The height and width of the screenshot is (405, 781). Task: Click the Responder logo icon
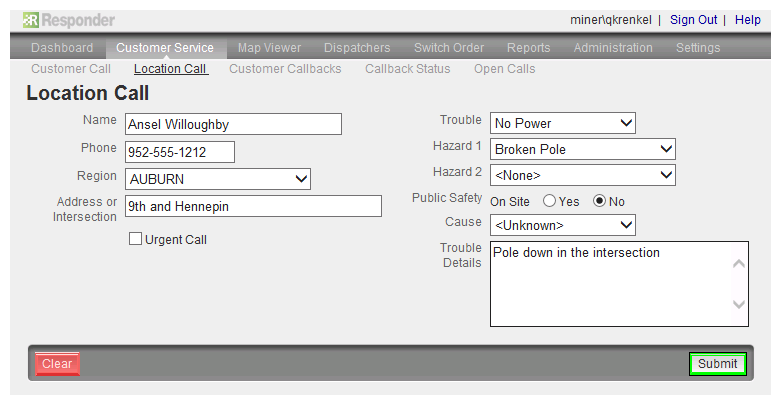point(30,20)
